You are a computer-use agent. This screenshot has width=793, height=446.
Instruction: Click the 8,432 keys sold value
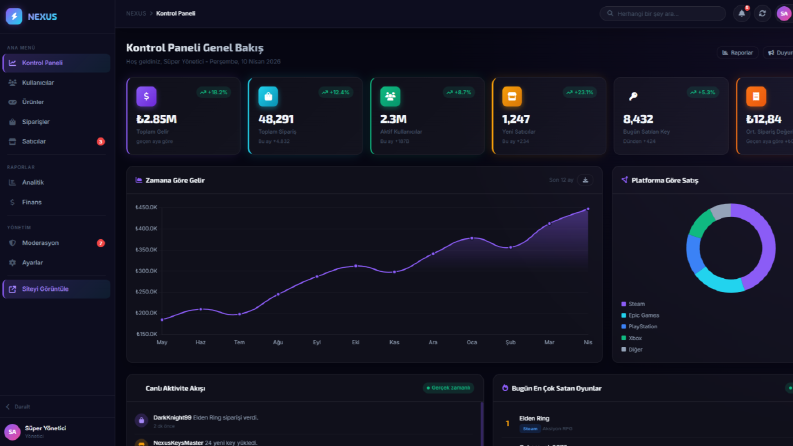click(638, 119)
